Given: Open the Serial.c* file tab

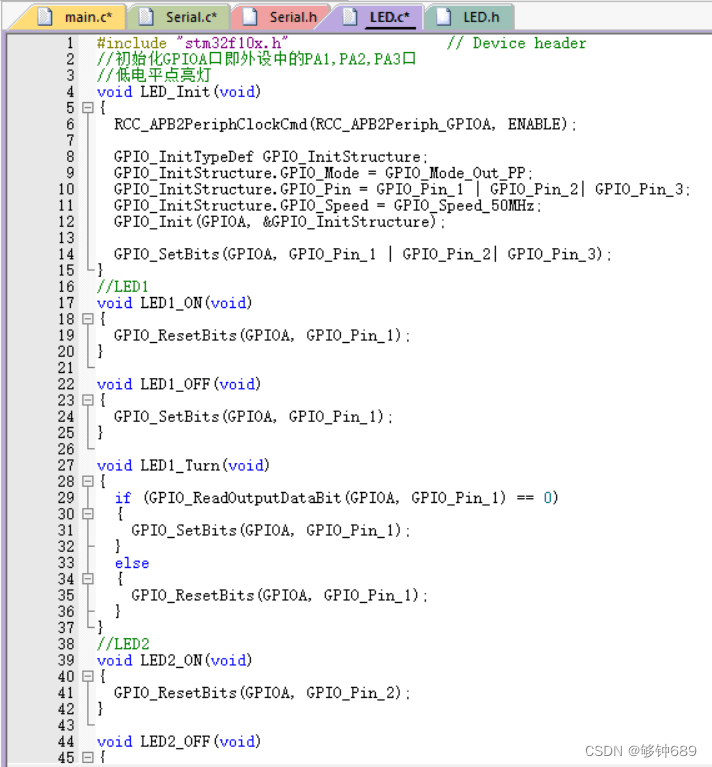Looking at the screenshot, I should (x=179, y=17).
